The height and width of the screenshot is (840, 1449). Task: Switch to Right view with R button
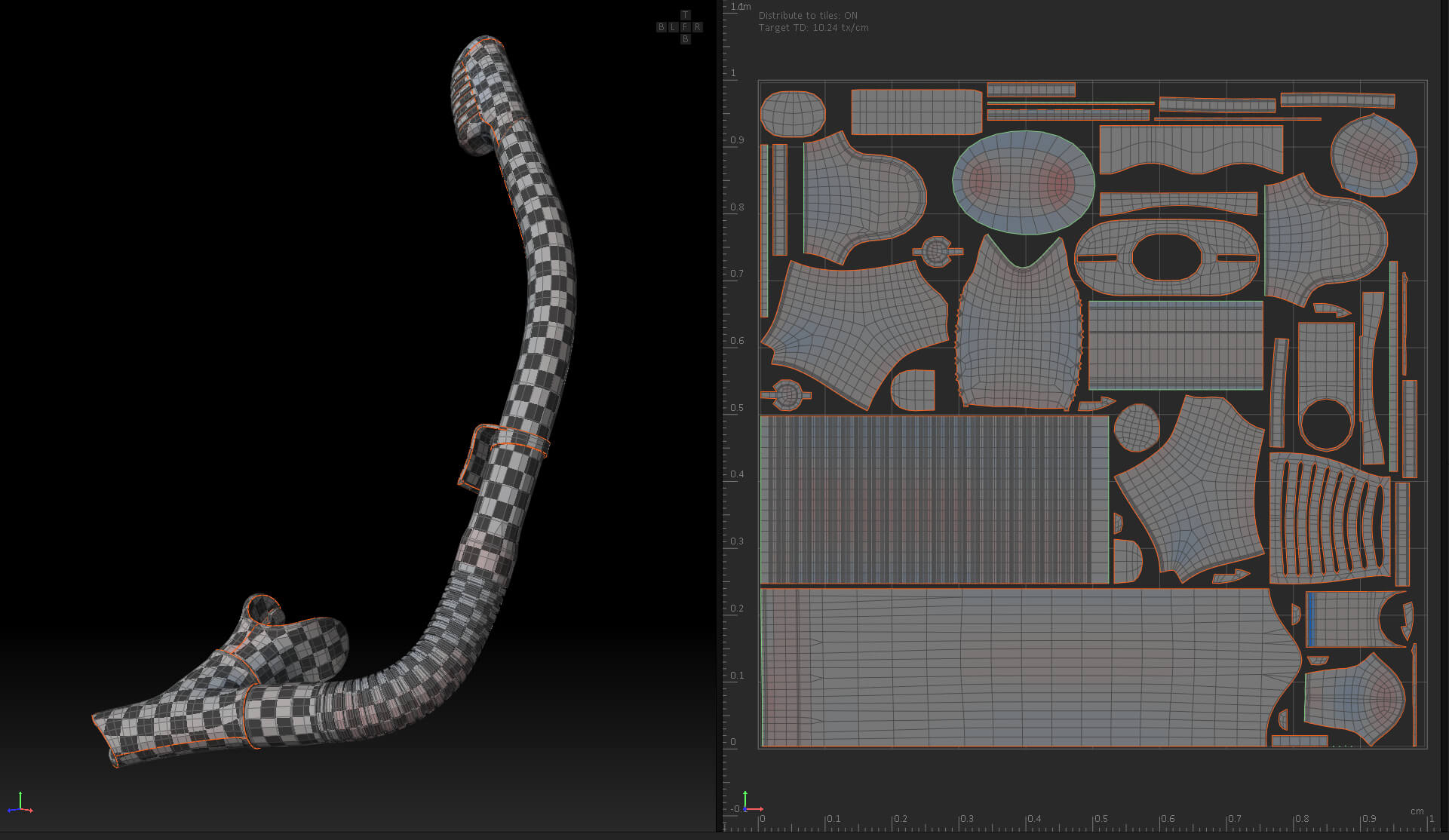point(697,27)
